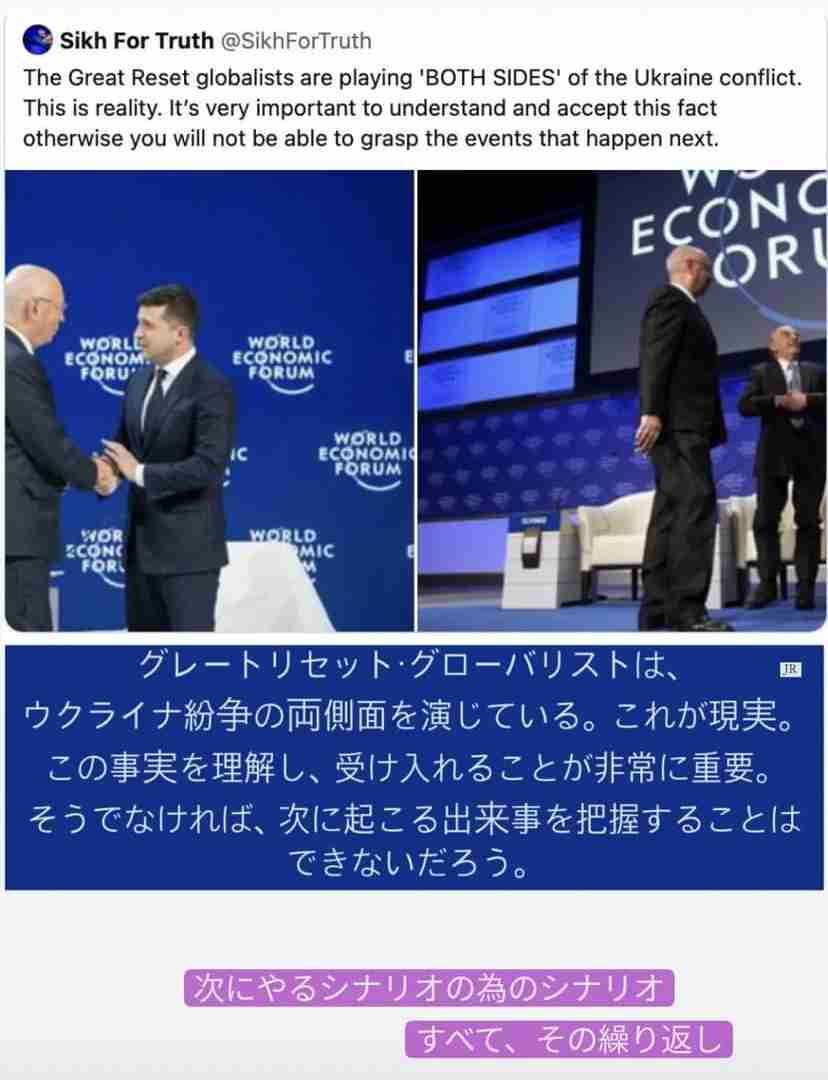
Task: Tap the purple caption すべて、その繰り返し
Action: pos(568,1039)
